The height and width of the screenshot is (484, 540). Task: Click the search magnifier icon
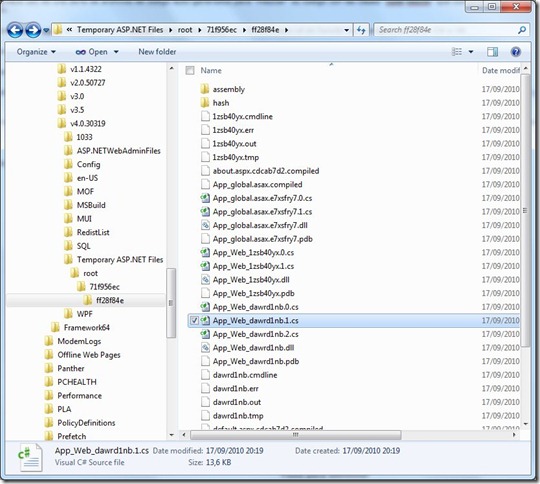522,30
